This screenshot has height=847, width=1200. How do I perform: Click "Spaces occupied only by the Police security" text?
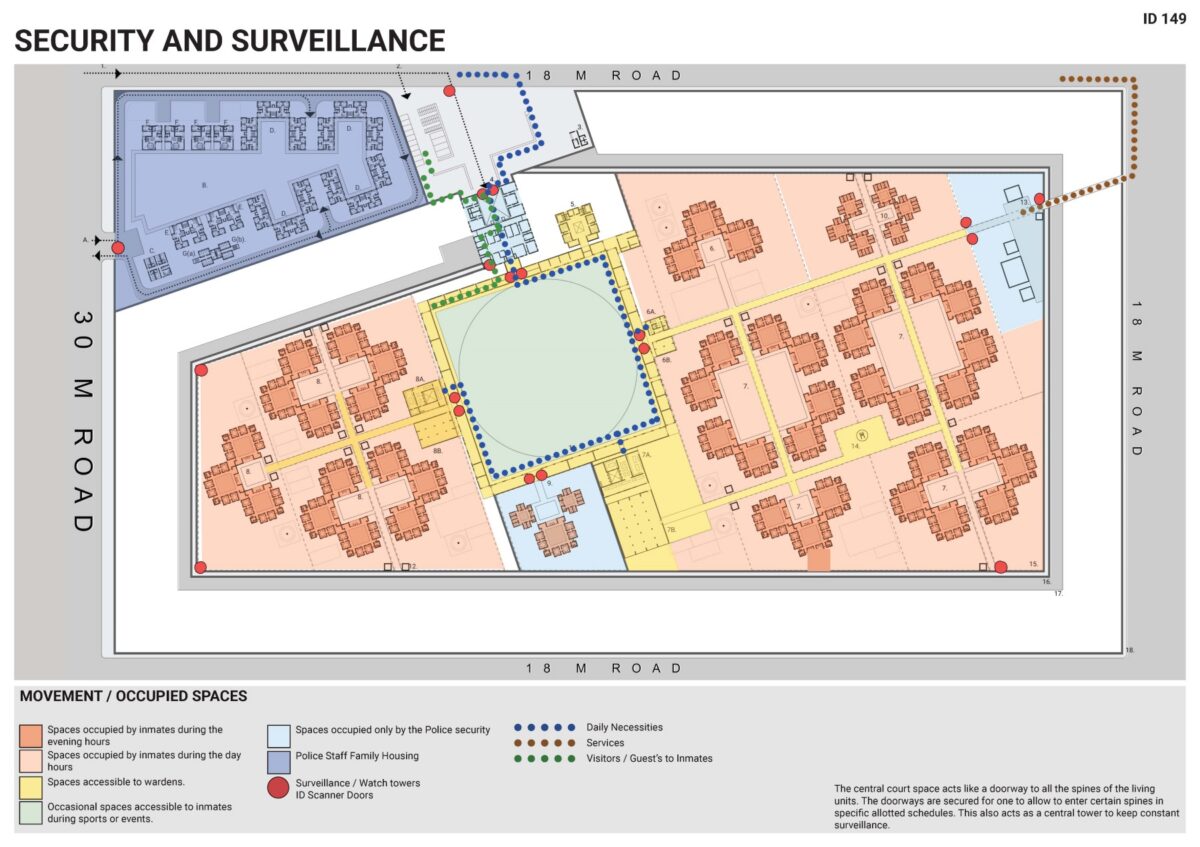pos(393,730)
